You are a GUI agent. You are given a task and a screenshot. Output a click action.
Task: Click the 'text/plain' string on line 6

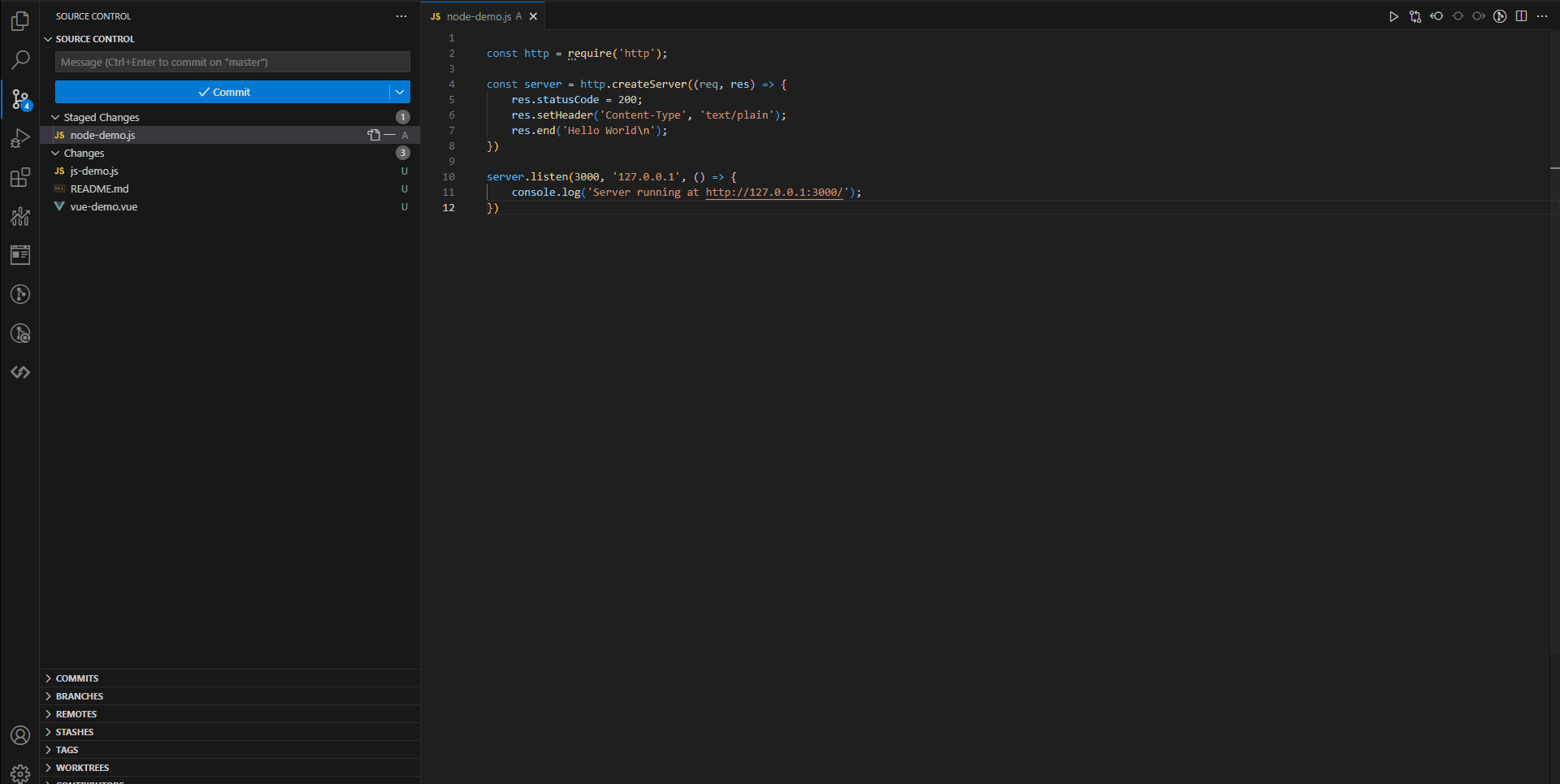736,115
